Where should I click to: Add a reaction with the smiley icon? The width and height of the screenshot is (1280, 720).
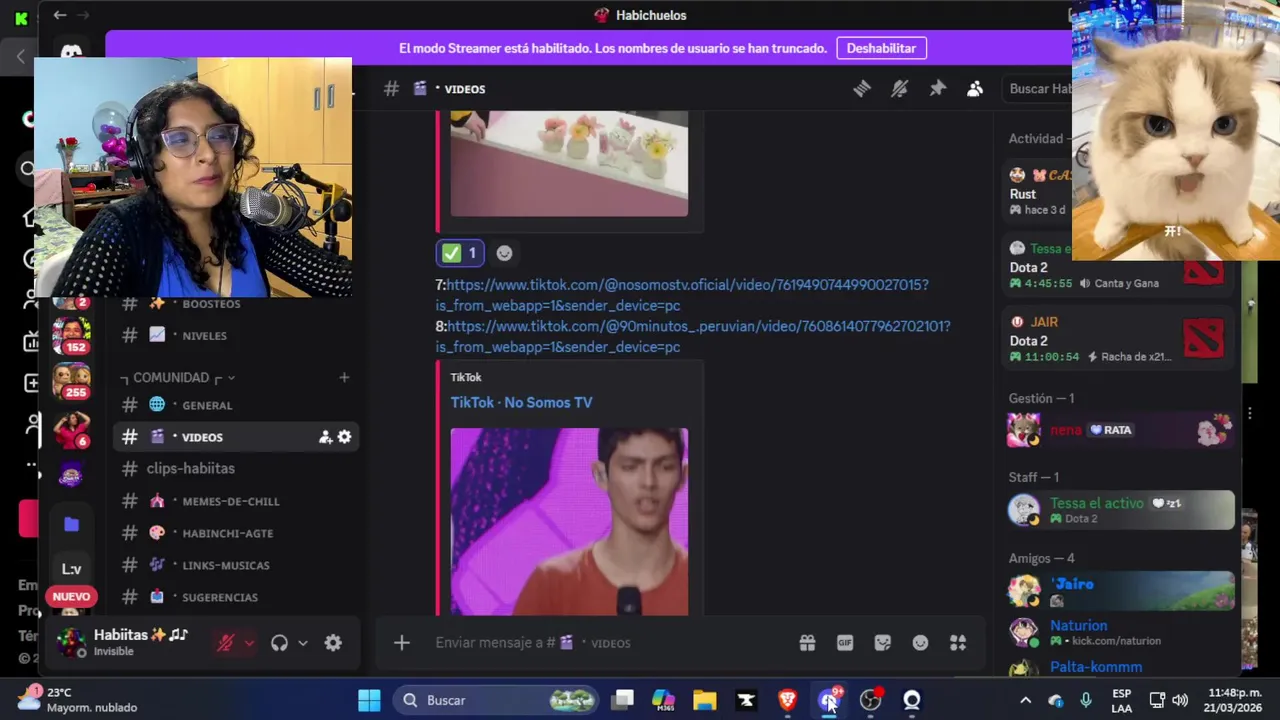pos(504,253)
